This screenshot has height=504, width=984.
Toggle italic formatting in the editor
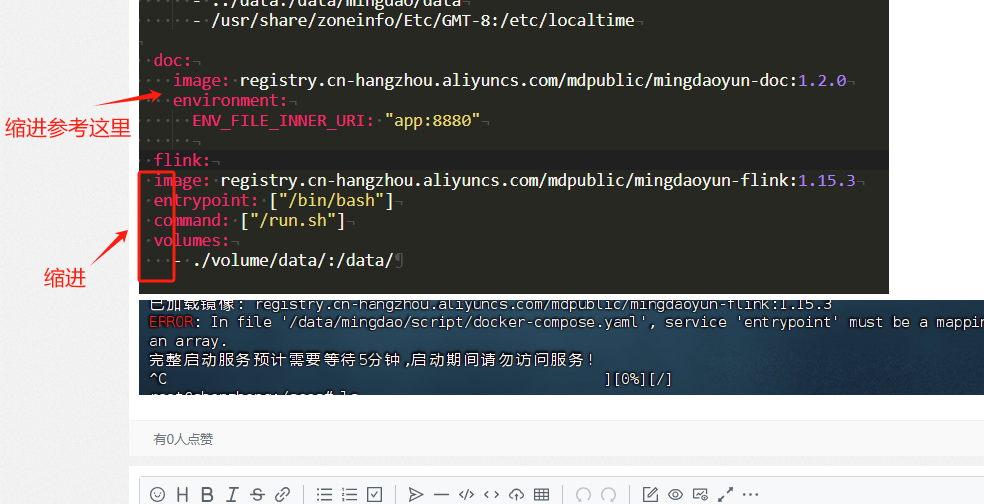tap(232, 495)
